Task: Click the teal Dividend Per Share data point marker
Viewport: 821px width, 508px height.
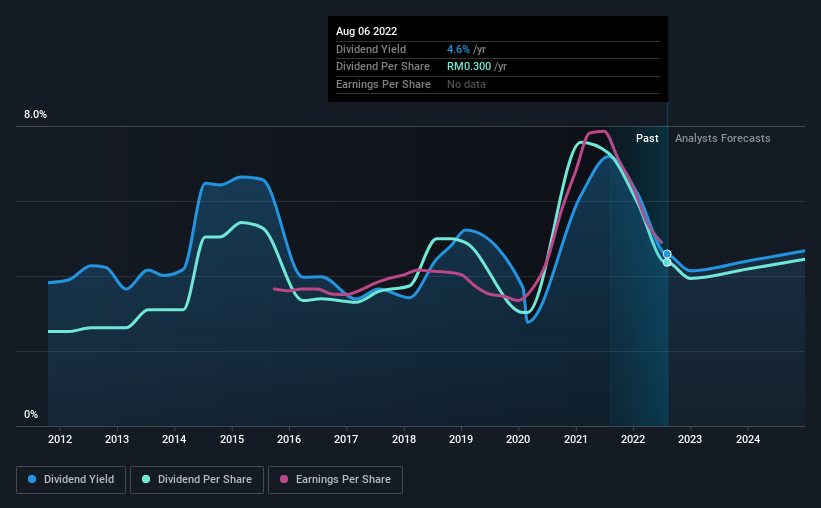Action: click(667, 262)
